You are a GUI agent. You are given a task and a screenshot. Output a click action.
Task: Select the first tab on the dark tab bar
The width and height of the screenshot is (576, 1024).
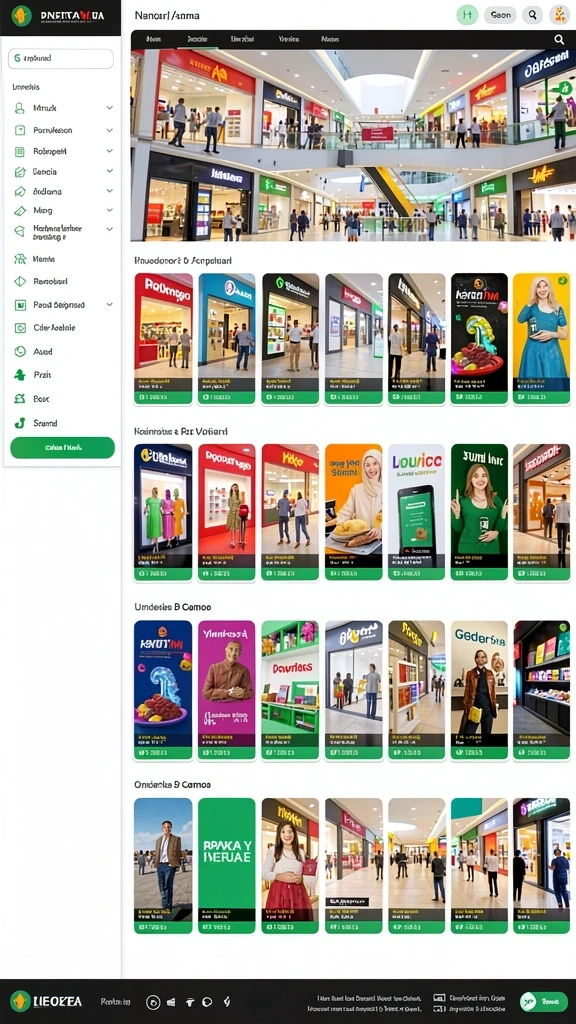[x=154, y=39]
